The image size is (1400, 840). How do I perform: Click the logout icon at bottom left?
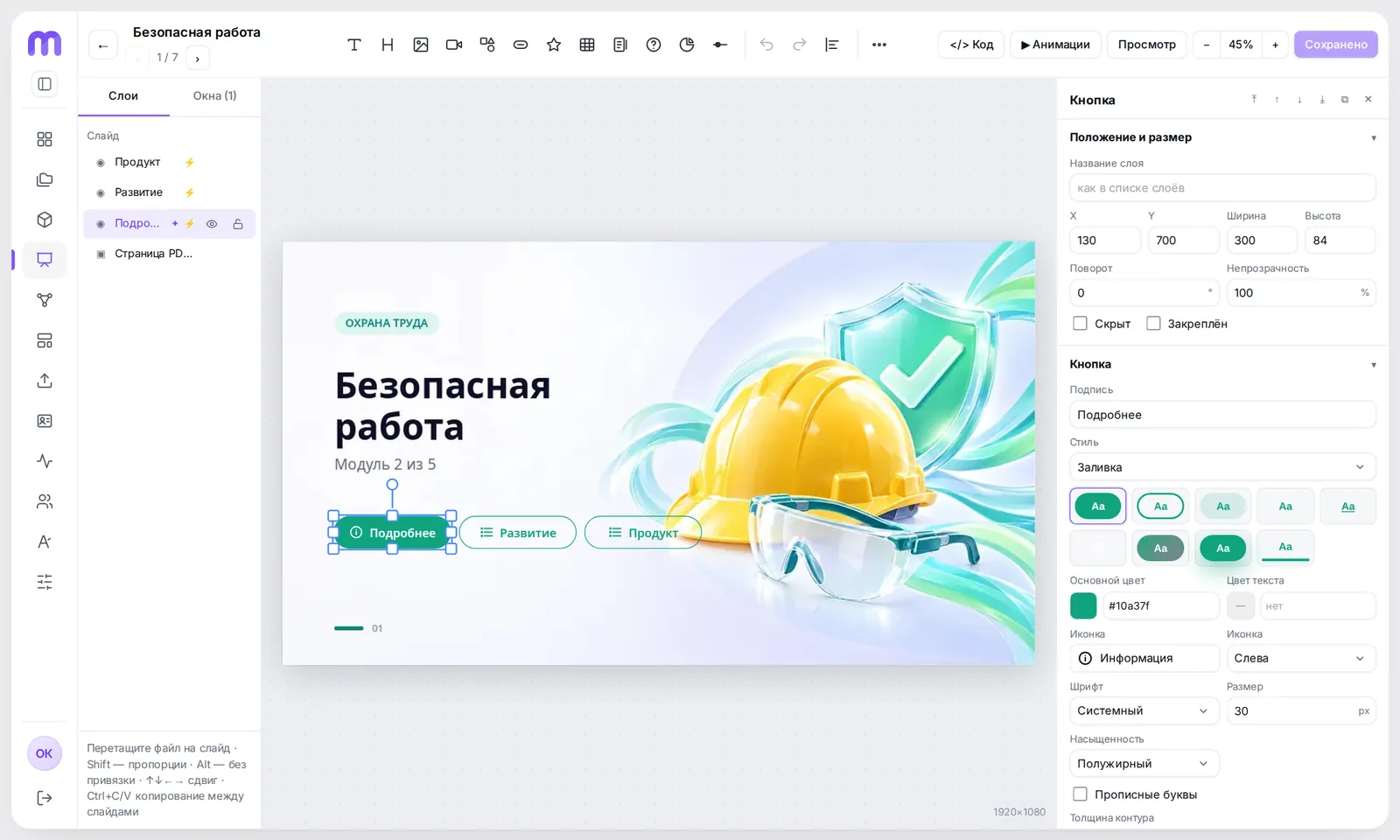click(45, 798)
